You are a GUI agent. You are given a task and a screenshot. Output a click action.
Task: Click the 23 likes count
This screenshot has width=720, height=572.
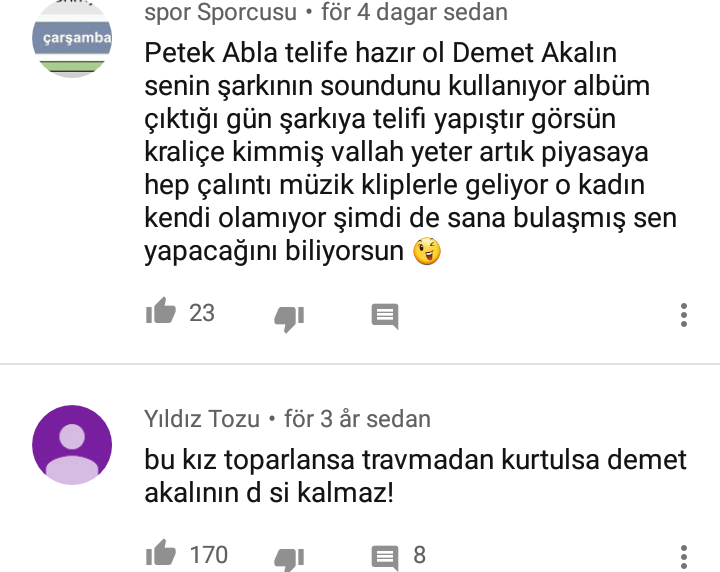[202, 313]
